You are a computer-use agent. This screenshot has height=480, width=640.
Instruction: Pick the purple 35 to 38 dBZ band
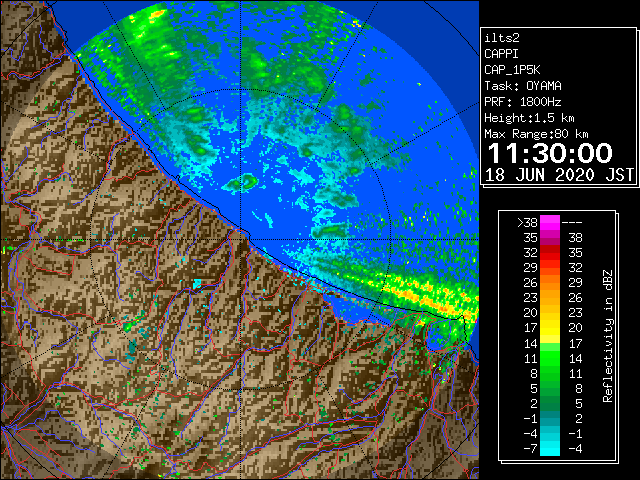coord(550,238)
